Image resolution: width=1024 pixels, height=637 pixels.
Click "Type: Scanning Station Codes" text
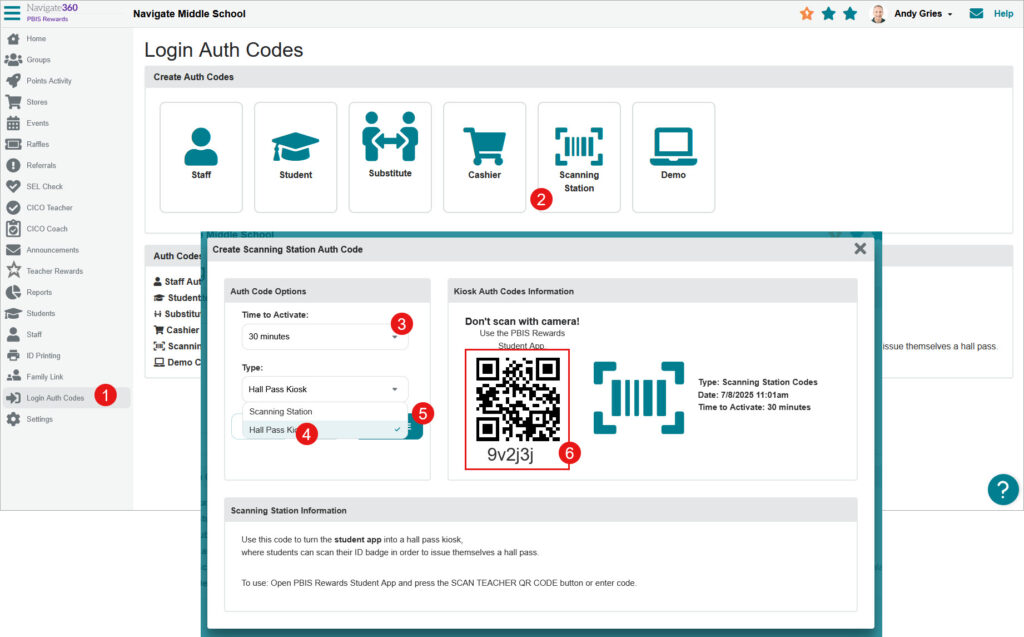click(758, 382)
